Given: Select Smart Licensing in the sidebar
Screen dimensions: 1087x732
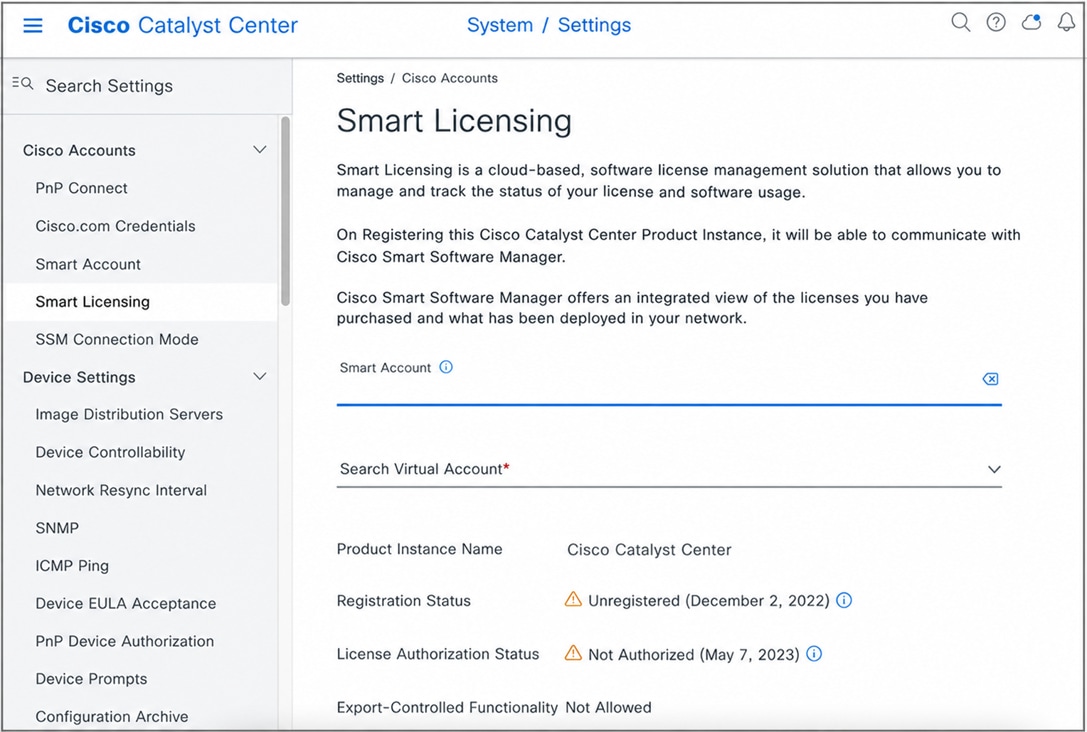Looking at the screenshot, I should 93,302.
